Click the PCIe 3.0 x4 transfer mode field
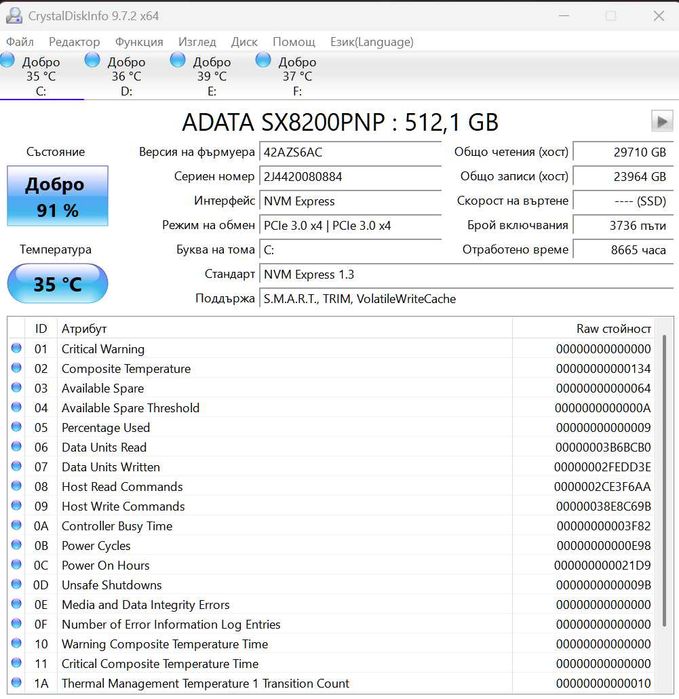Screen dimensions: 679x699 350,226
